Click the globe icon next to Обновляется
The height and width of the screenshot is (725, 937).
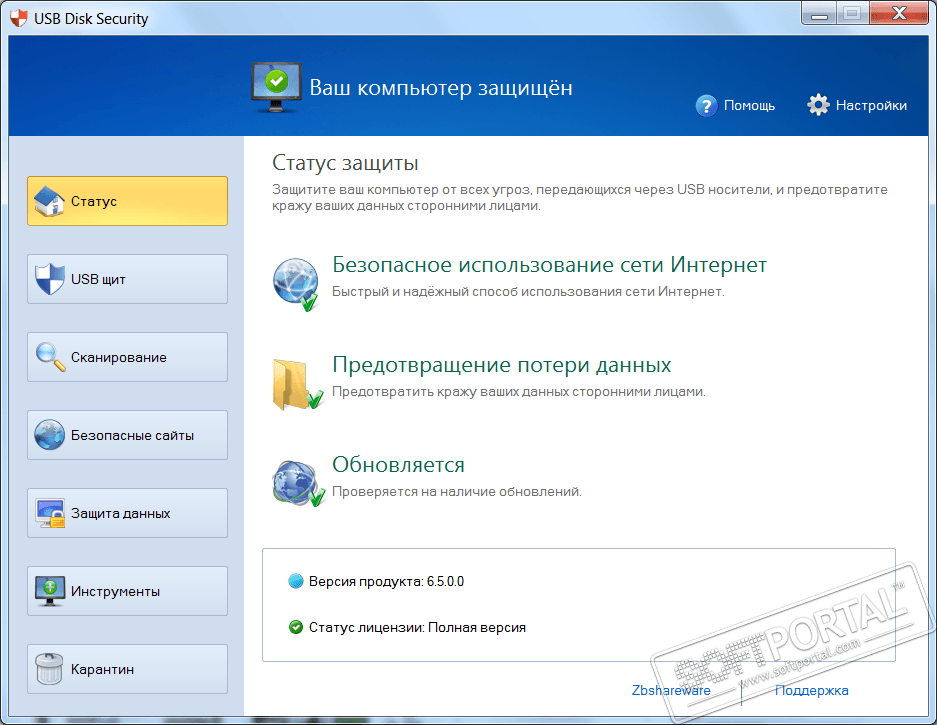(298, 484)
